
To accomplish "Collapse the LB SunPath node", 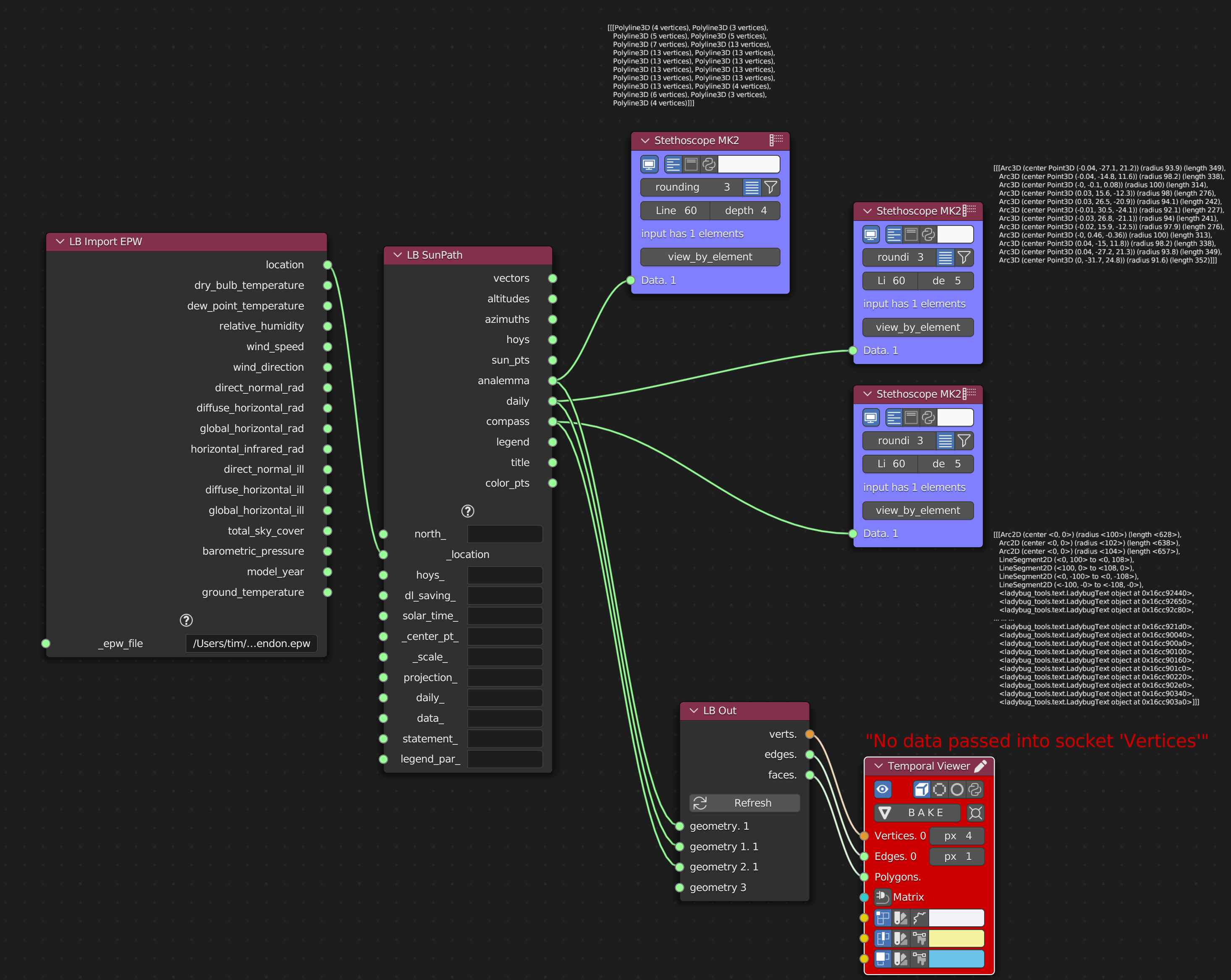I will [x=398, y=255].
